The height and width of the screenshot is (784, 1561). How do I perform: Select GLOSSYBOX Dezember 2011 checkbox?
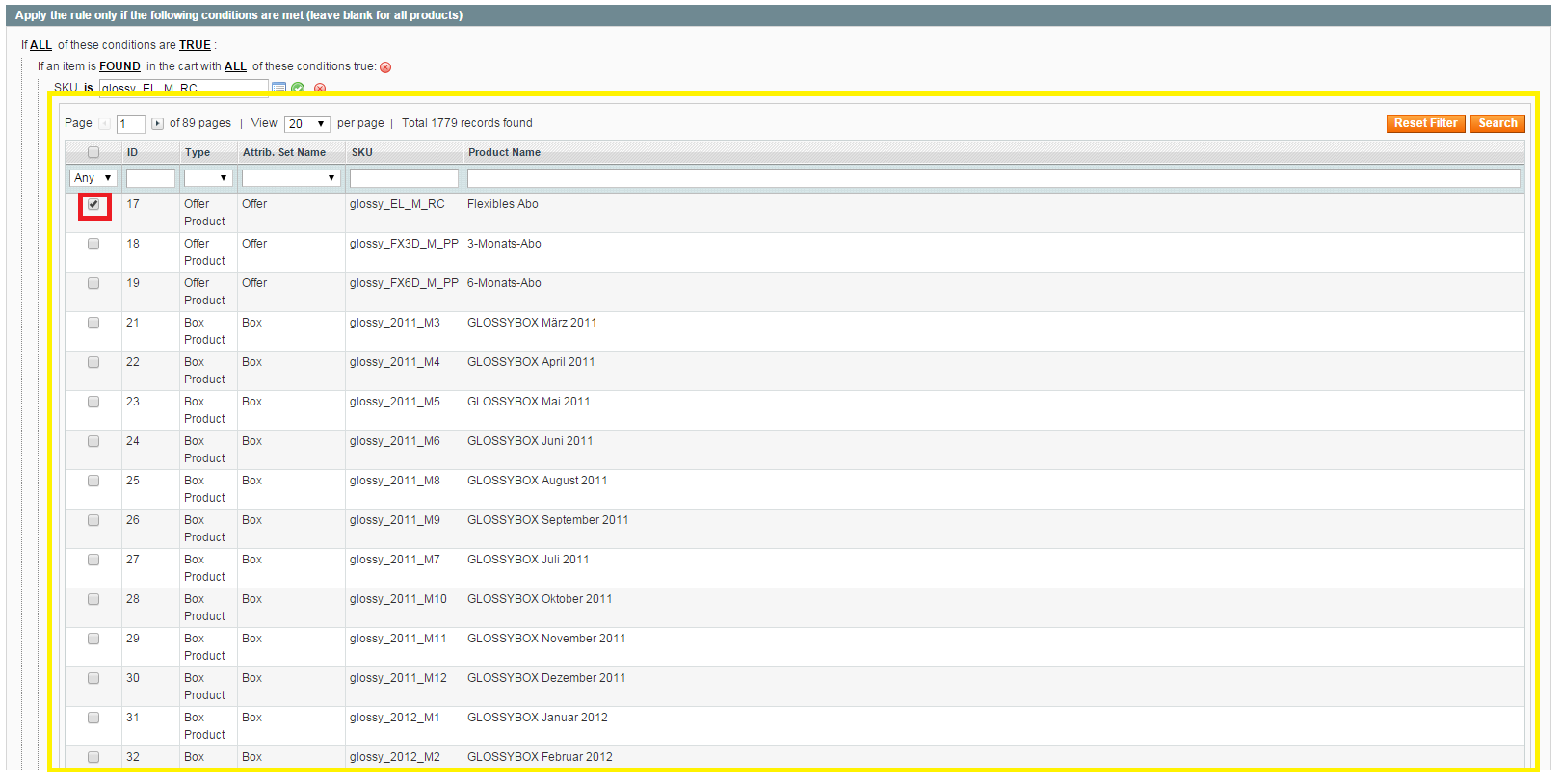coord(93,678)
